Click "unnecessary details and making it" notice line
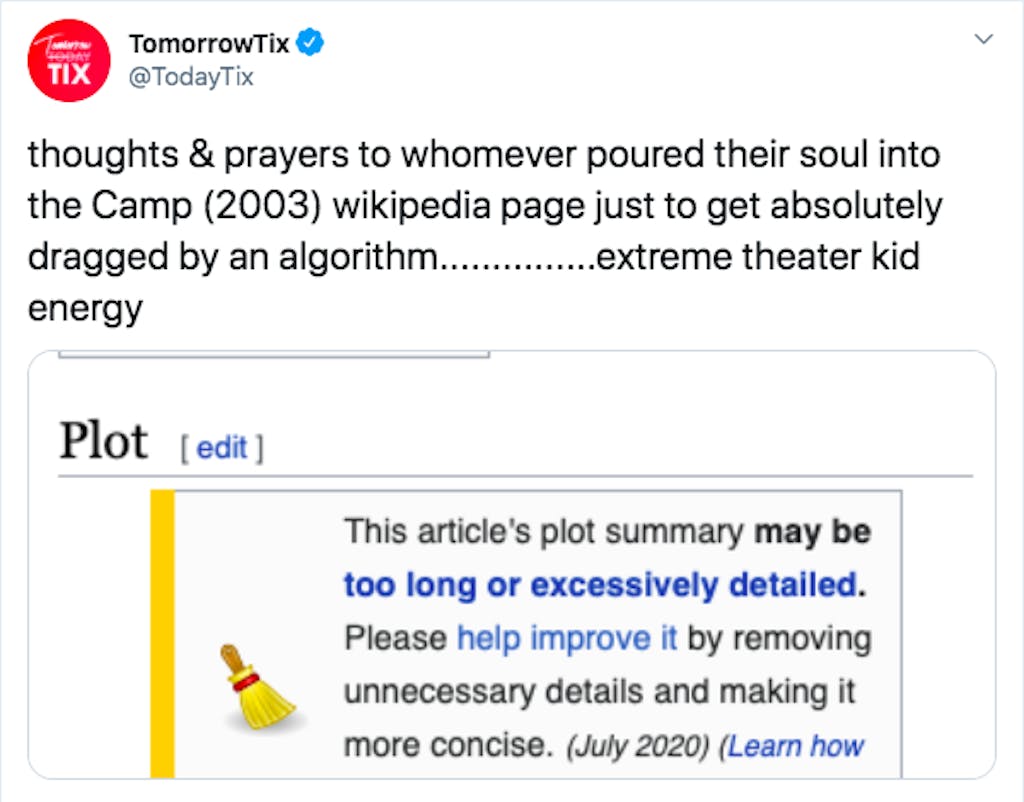 pos(599,692)
